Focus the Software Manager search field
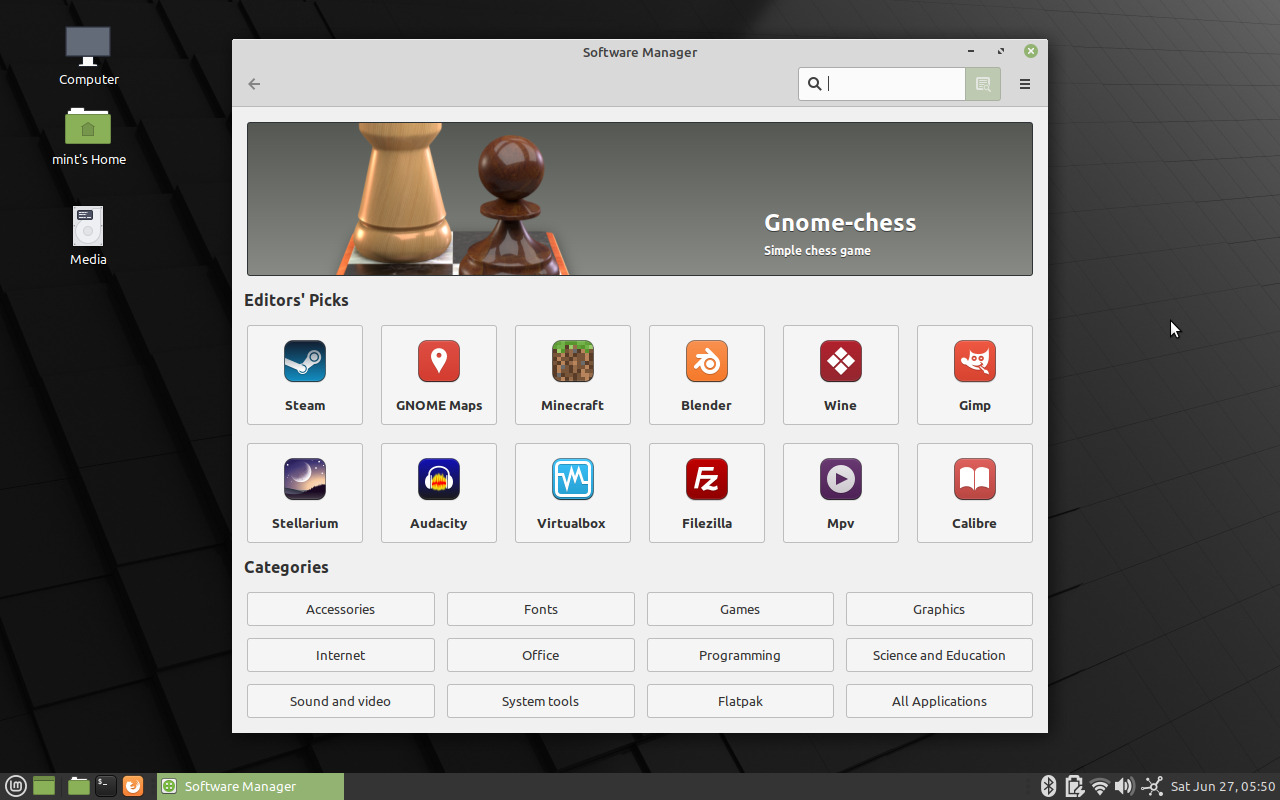1280x800 pixels. pyautogui.click(x=882, y=84)
